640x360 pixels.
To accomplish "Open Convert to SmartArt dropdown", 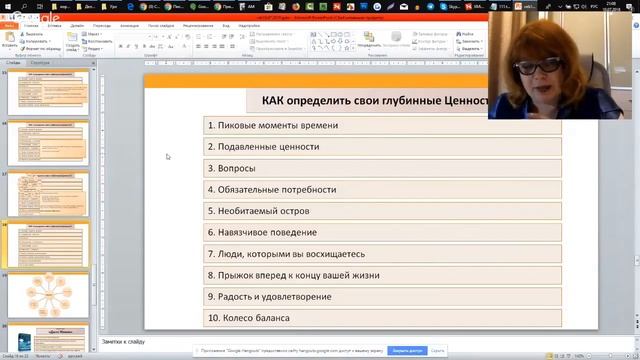I will [278, 49].
